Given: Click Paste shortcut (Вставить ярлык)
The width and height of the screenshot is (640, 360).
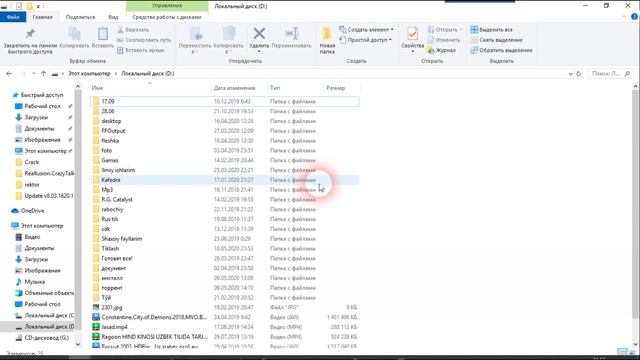Looking at the screenshot, I should coord(140,50).
